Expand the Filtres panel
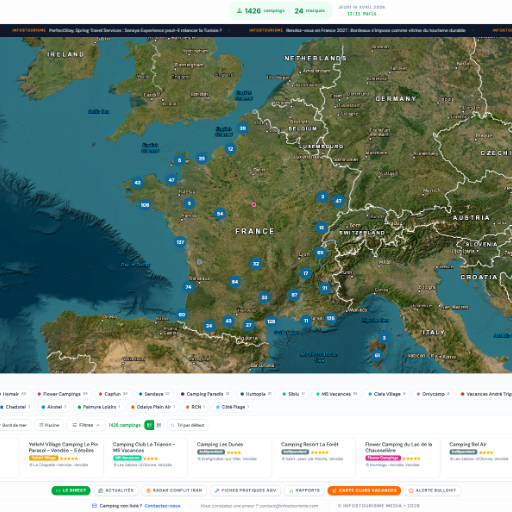The width and height of the screenshot is (512, 512). point(86,425)
